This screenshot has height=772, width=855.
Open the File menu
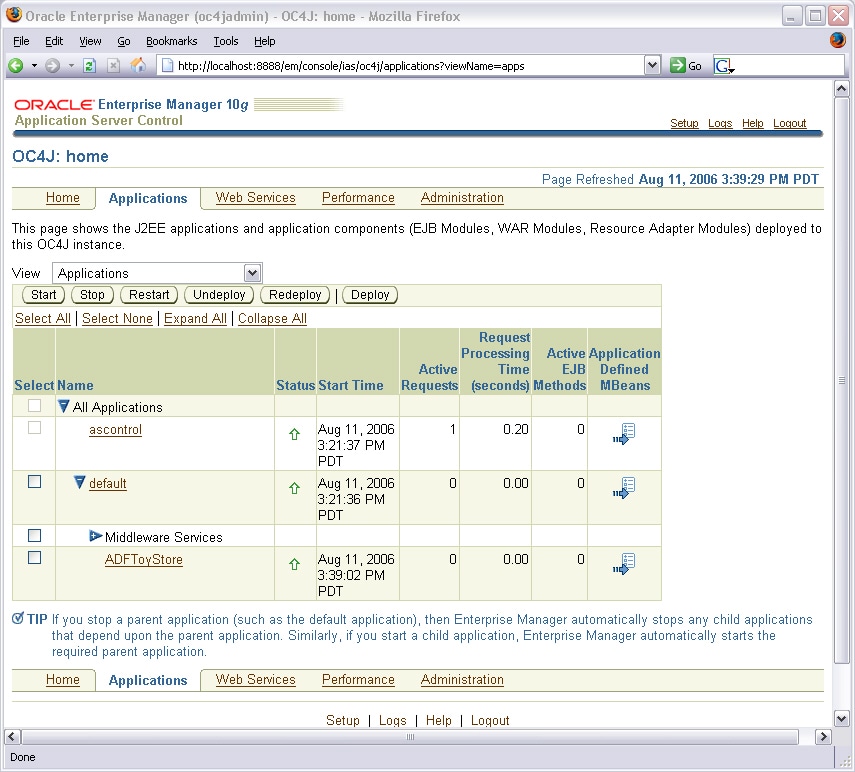point(21,41)
